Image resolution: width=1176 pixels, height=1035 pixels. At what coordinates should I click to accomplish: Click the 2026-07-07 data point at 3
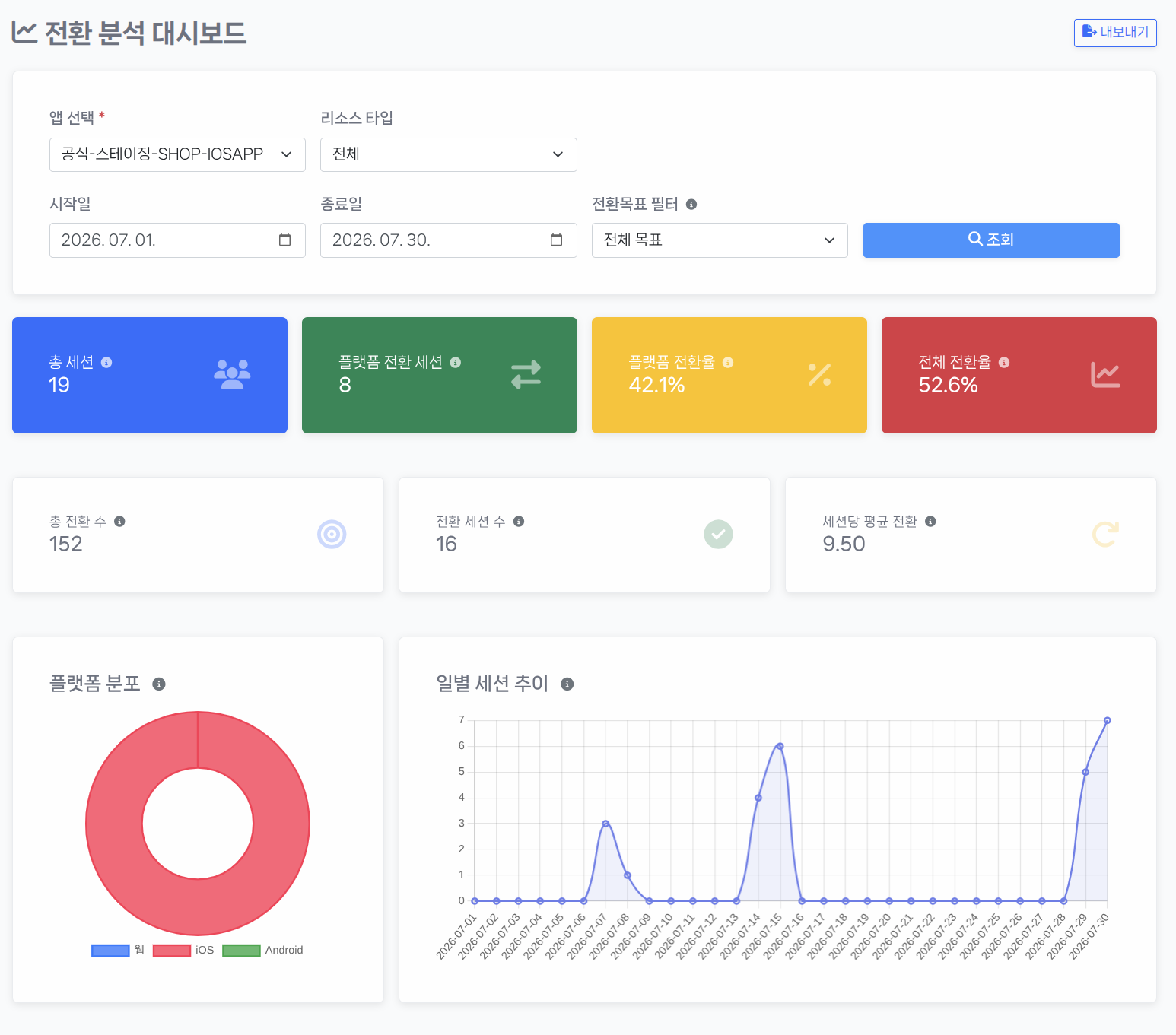[605, 824]
